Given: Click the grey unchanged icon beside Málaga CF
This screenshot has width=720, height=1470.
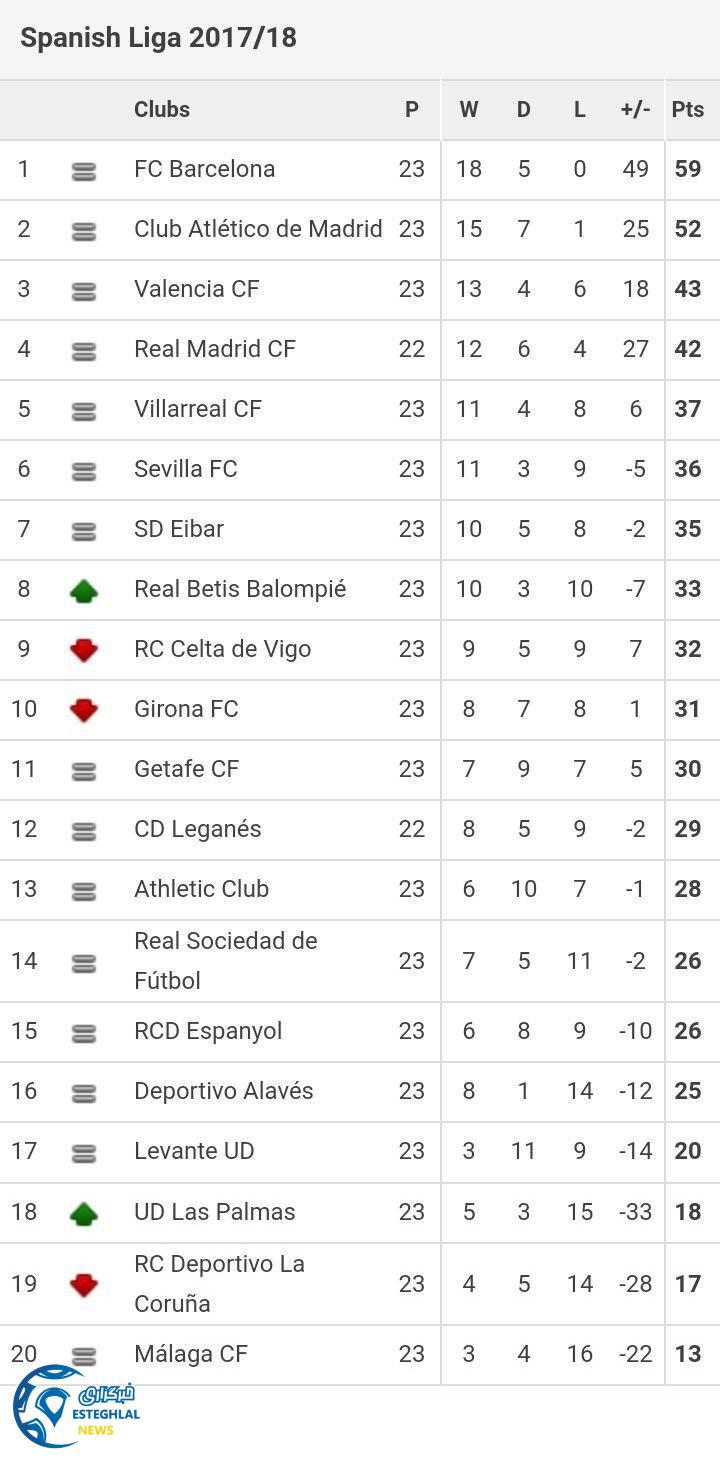Looking at the screenshot, I should 84,1357.
